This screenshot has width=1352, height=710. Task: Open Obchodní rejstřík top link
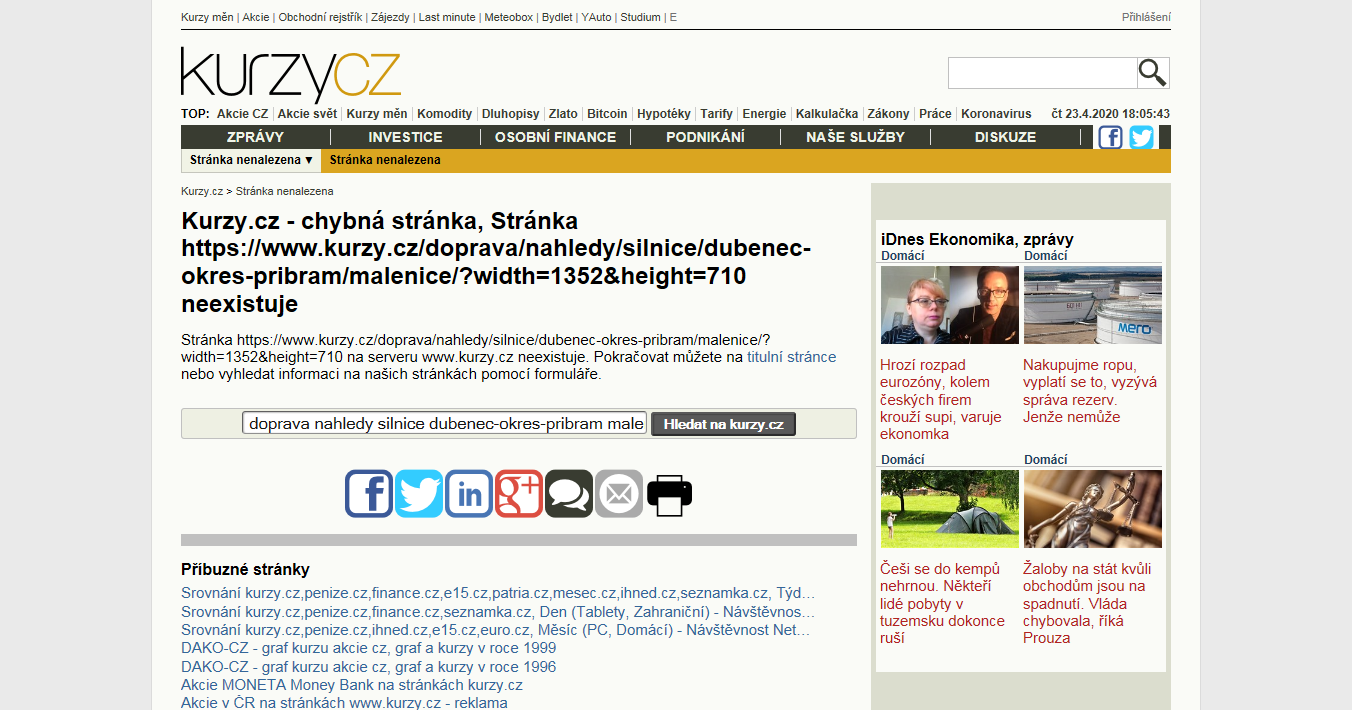[x=320, y=17]
